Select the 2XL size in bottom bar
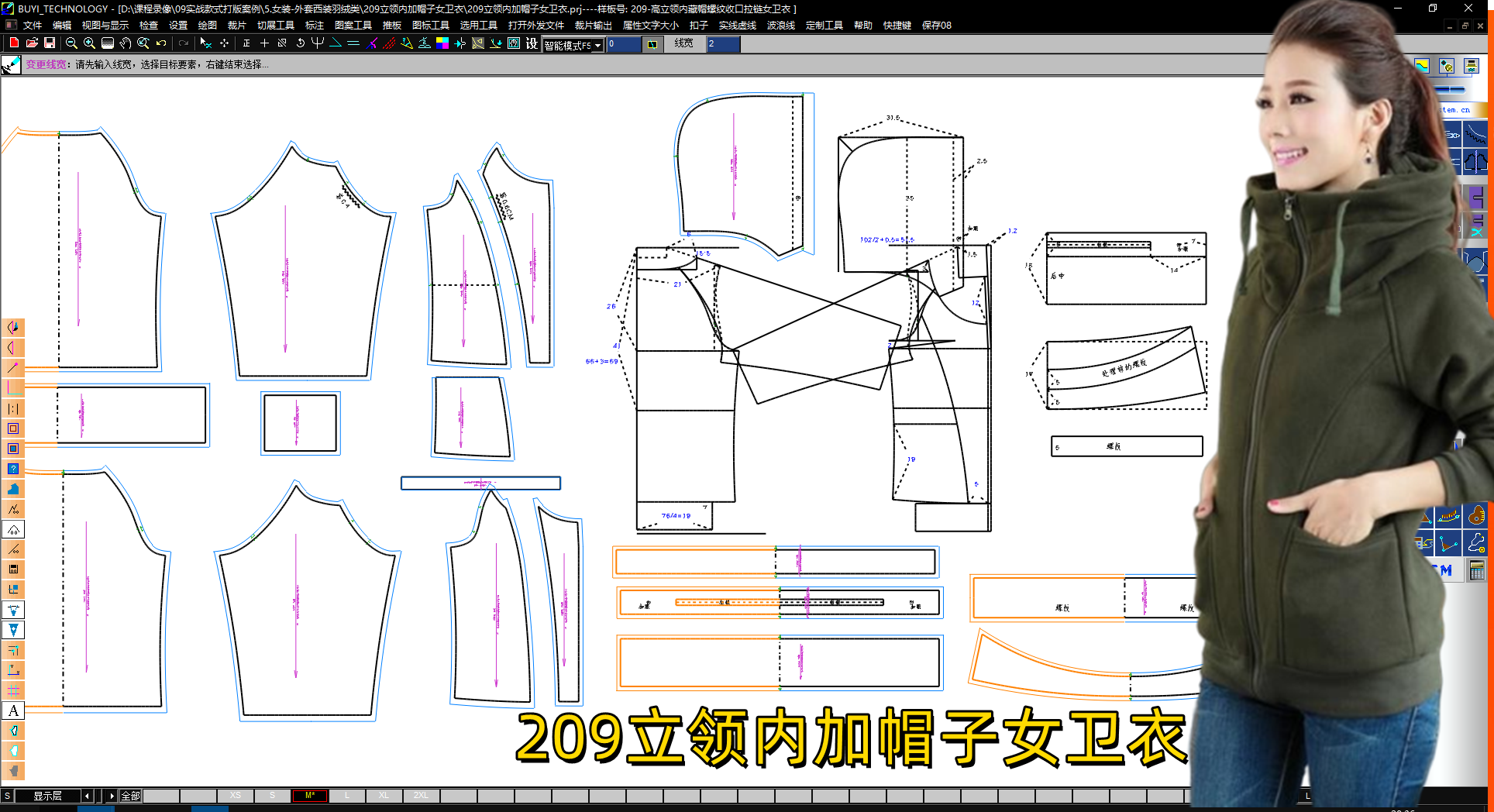This screenshot has width=1494, height=812. pos(422,796)
